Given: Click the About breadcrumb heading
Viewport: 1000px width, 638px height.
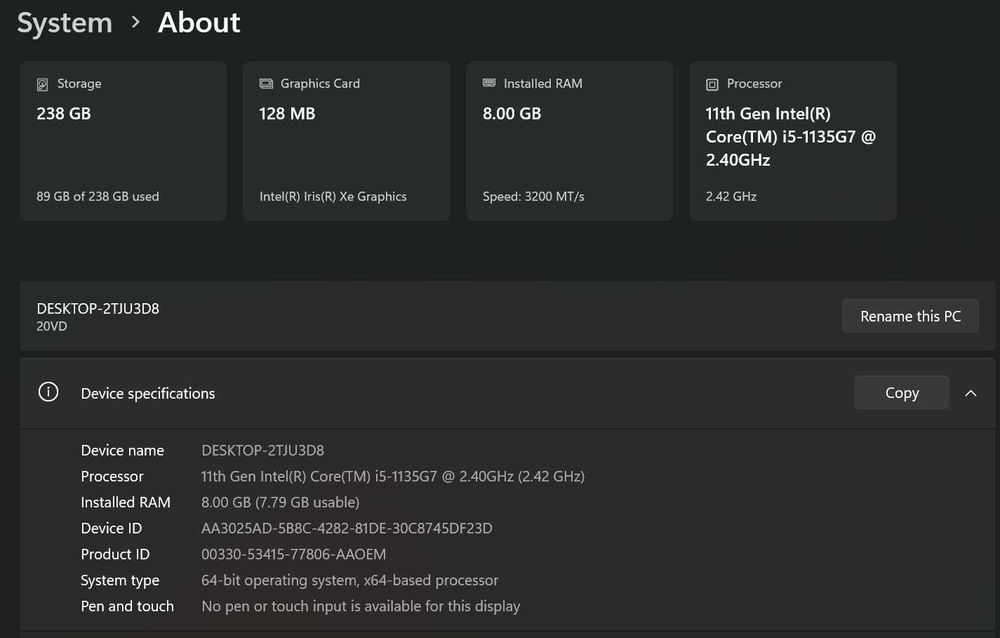Looking at the screenshot, I should tap(199, 22).
